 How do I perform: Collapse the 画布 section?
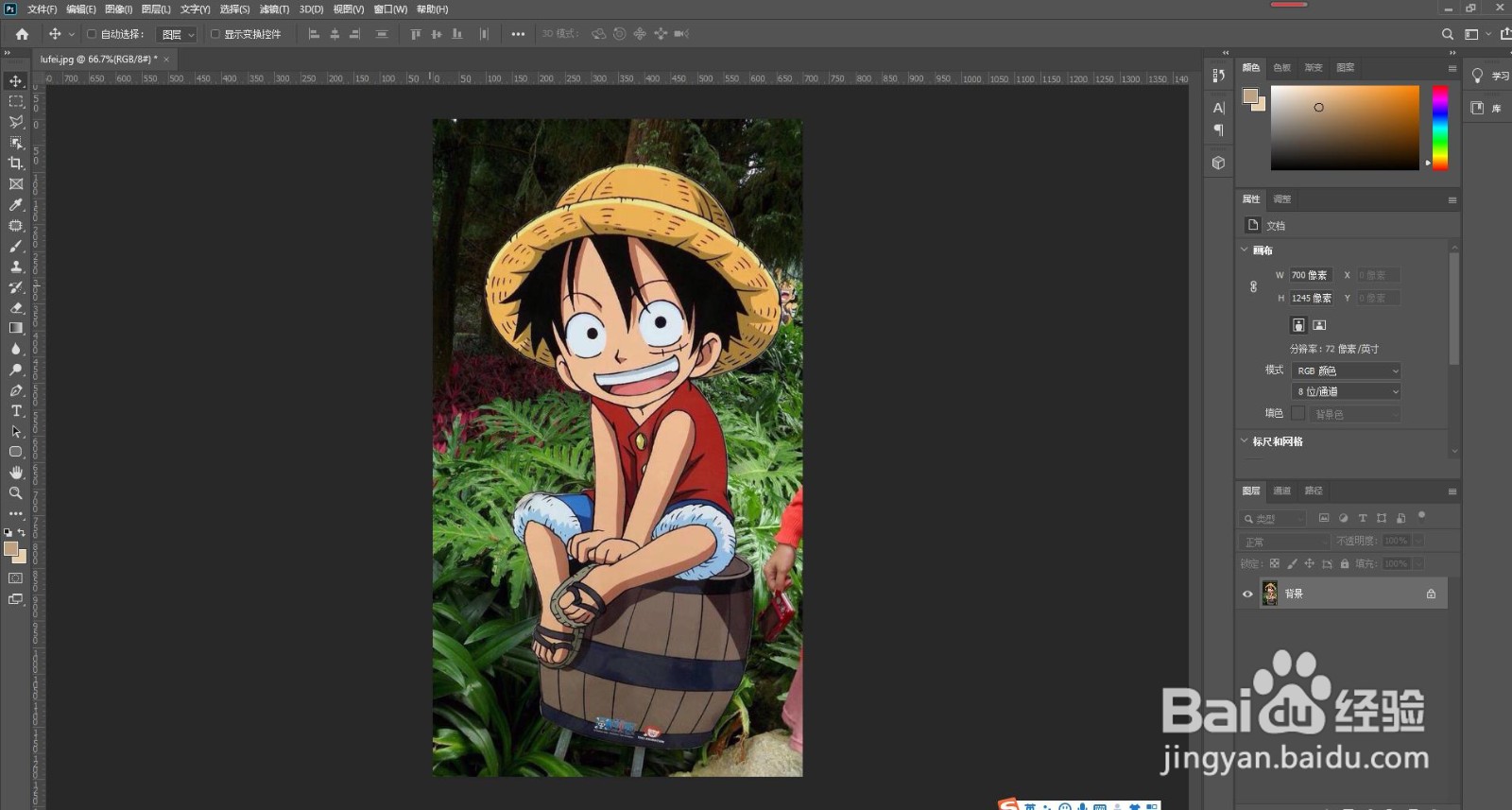(x=1245, y=250)
